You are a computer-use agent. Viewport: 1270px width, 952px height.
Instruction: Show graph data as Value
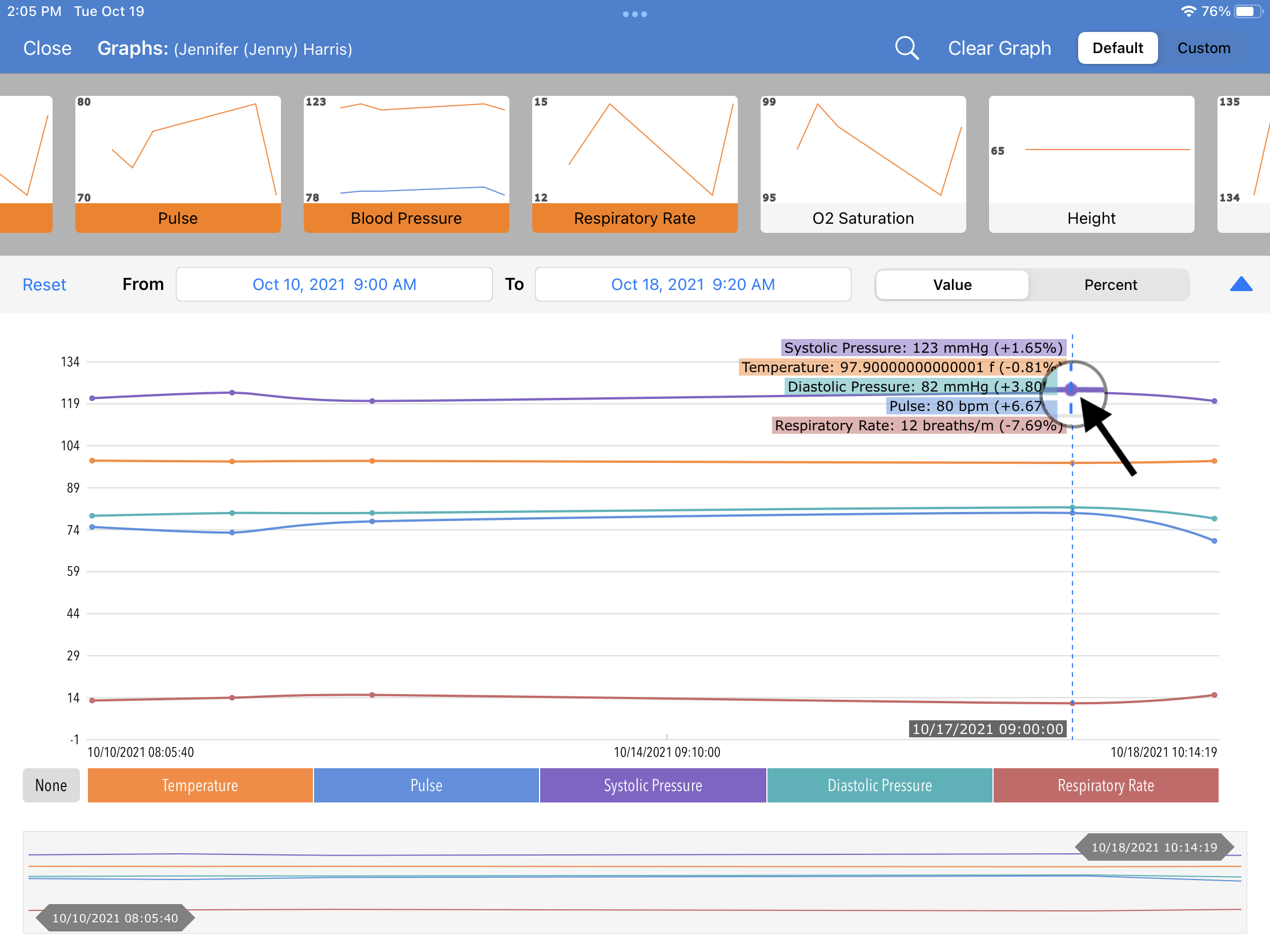(952, 285)
